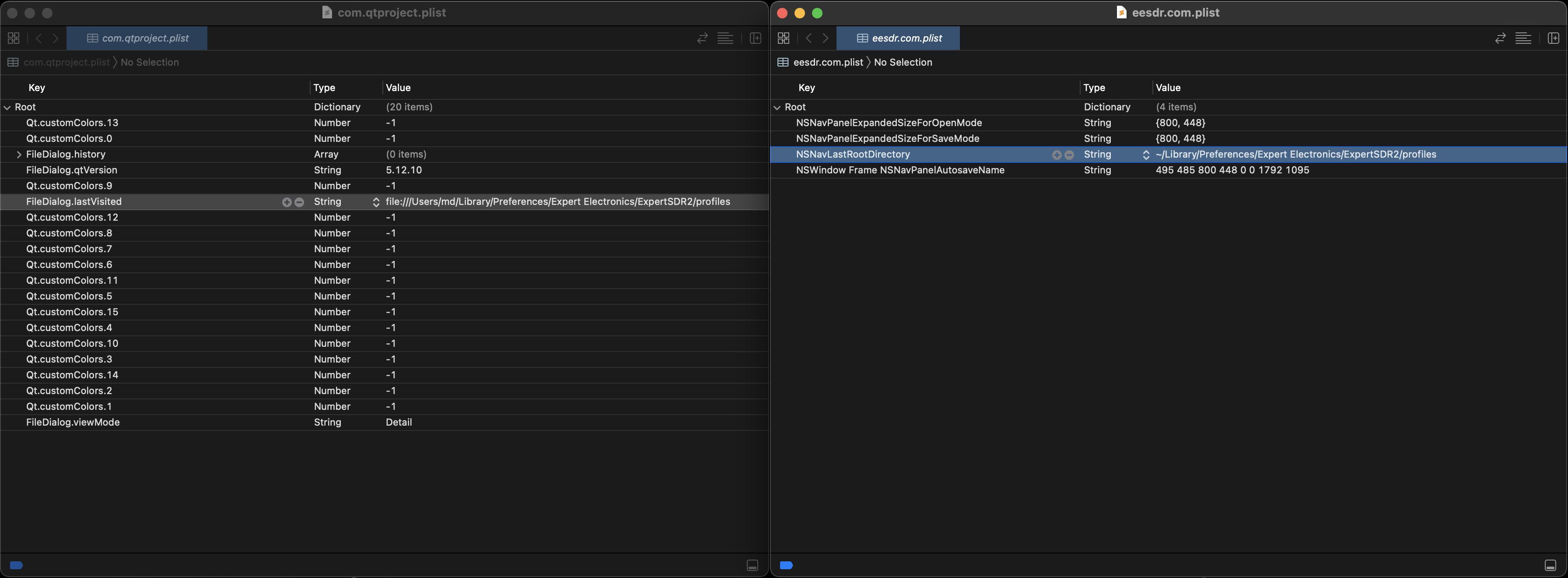Viewport: 1568px width, 578px height.
Task: Add a new row below FileDialog.lastVisited with plus button
Action: click(287, 201)
